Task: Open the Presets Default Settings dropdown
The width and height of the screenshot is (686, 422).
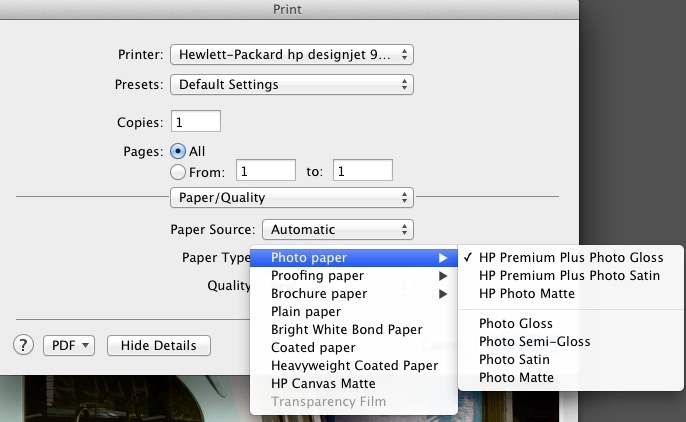Action: click(292, 84)
